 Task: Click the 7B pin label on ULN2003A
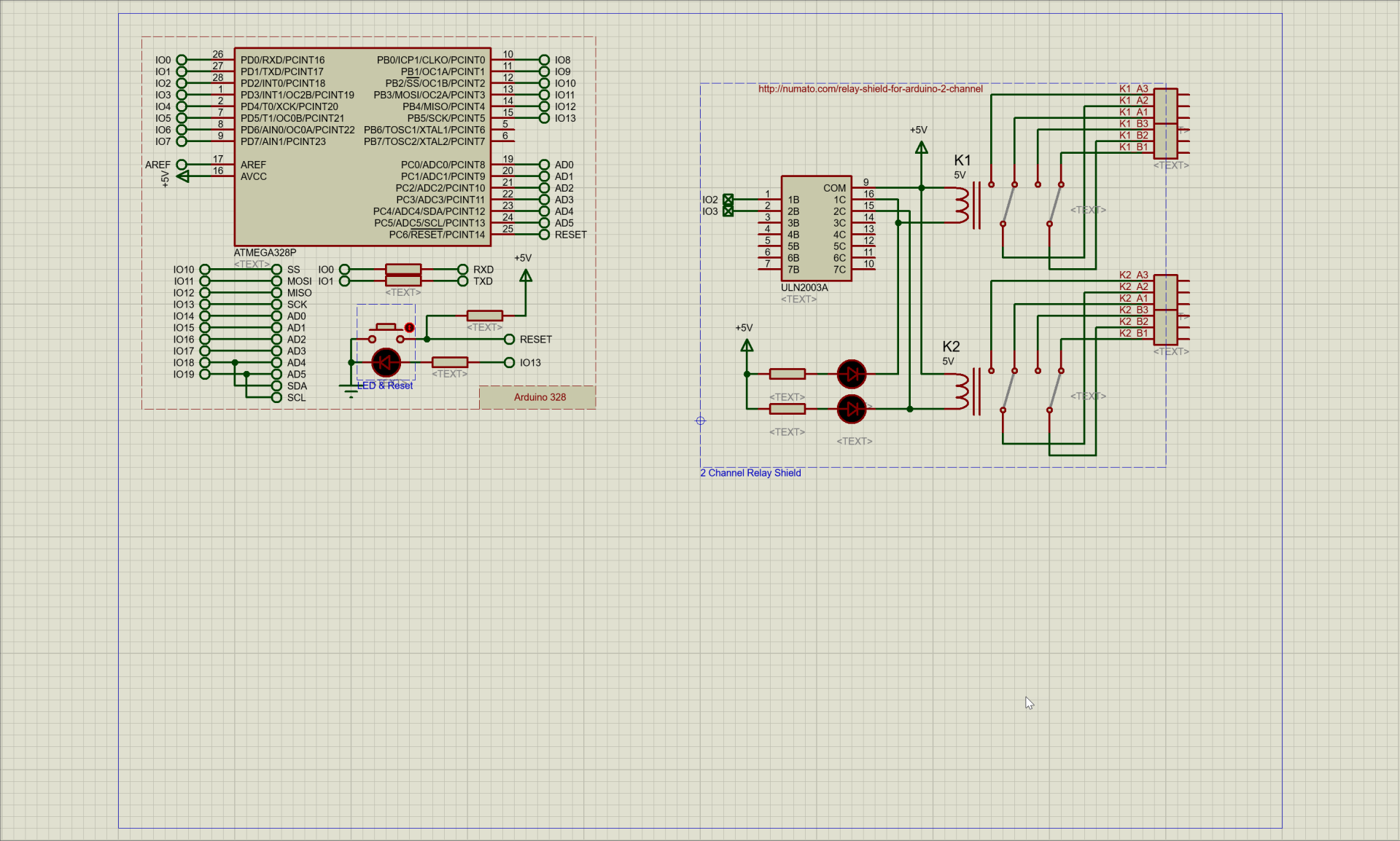(x=793, y=270)
